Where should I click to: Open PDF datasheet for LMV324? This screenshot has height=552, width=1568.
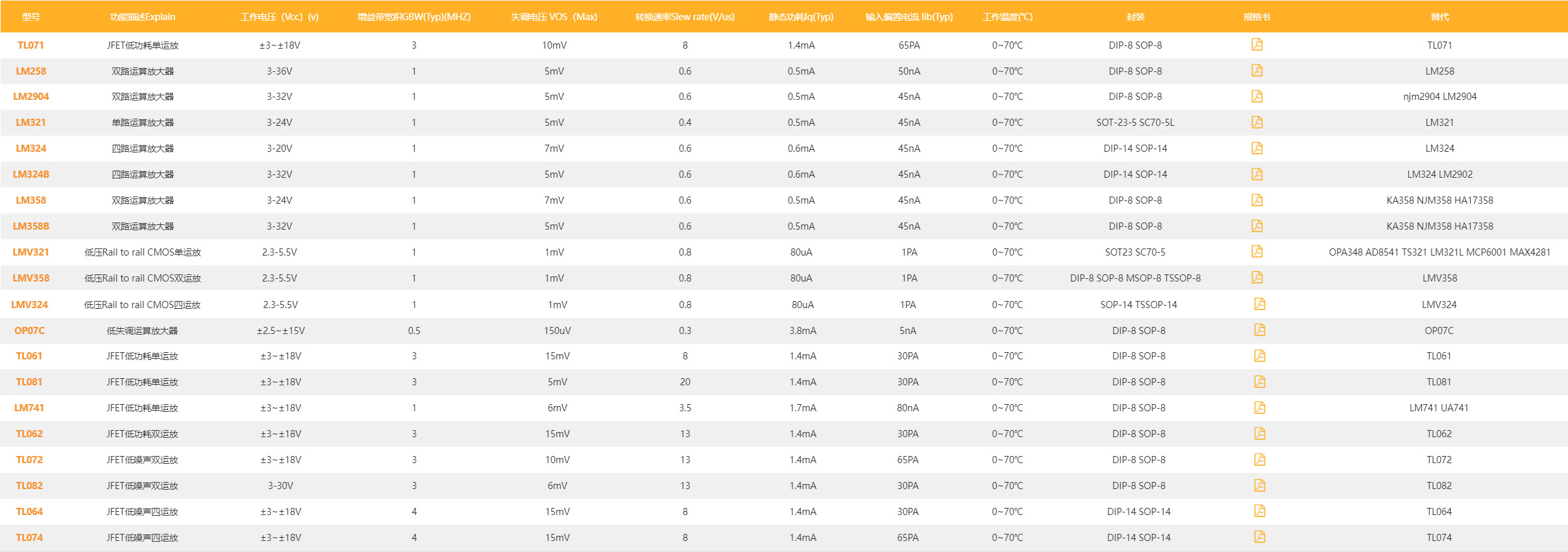click(x=1259, y=304)
